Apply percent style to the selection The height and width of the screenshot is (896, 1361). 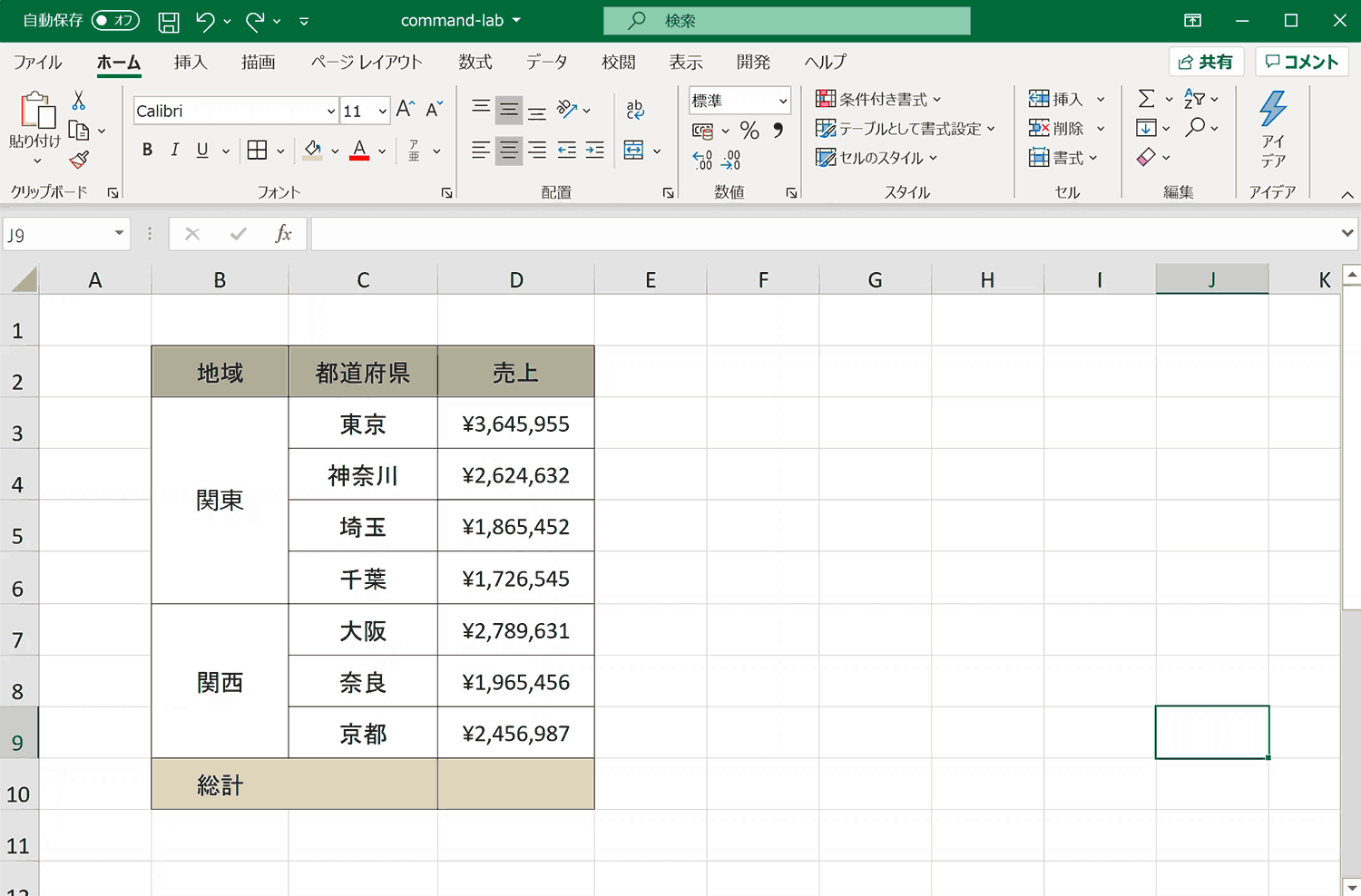pyautogui.click(x=749, y=131)
